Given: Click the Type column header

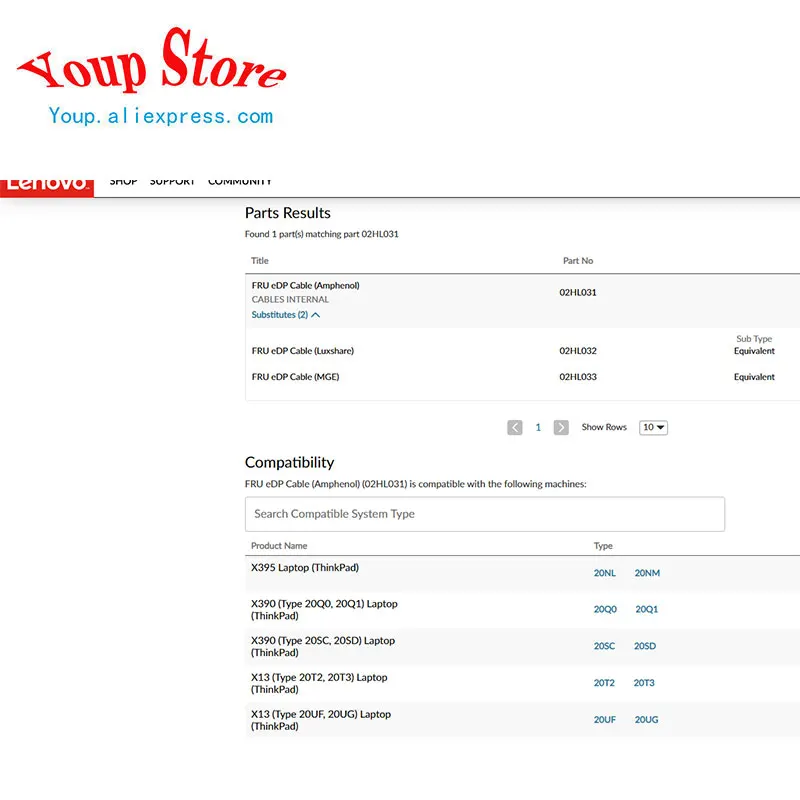Looking at the screenshot, I should pyautogui.click(x=603, y=545).
